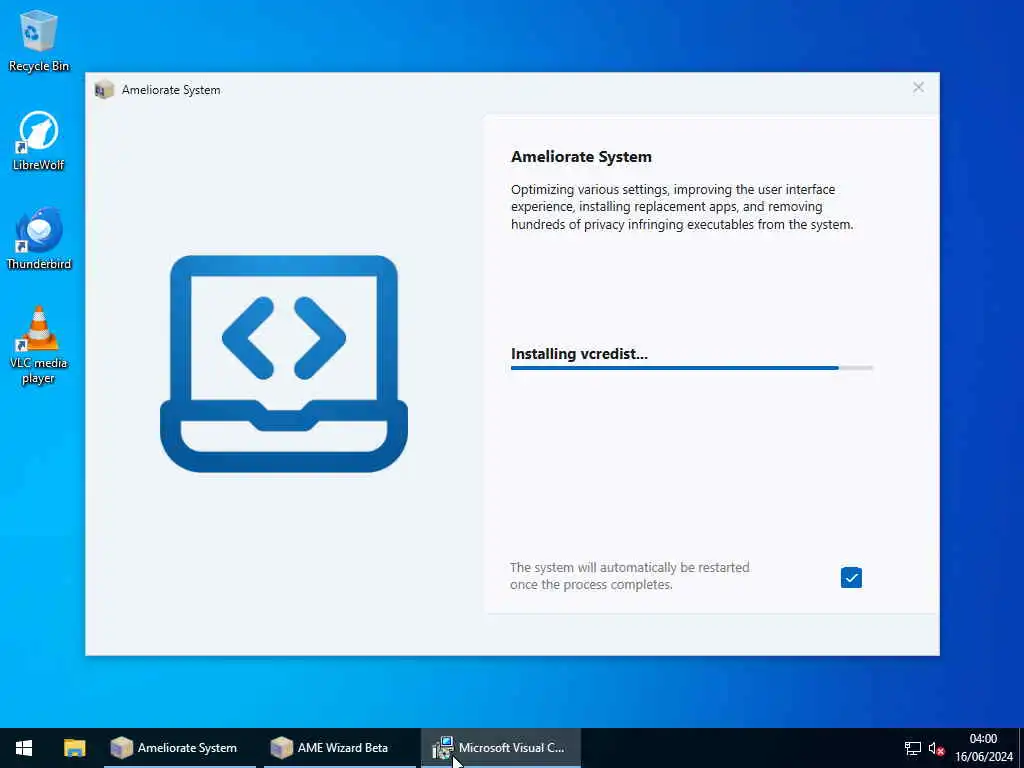Click the 'Installing vcredist...' status text

(x=579, y=354)
